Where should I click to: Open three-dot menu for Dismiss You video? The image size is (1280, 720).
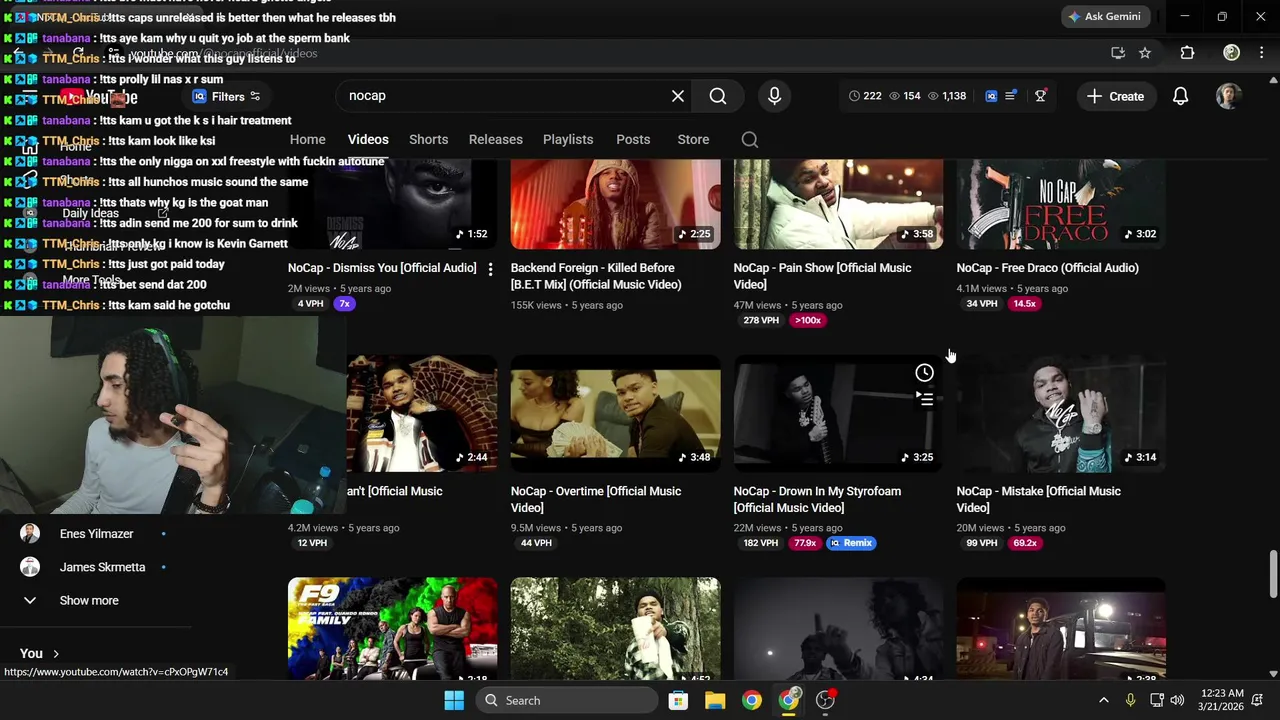490,269
